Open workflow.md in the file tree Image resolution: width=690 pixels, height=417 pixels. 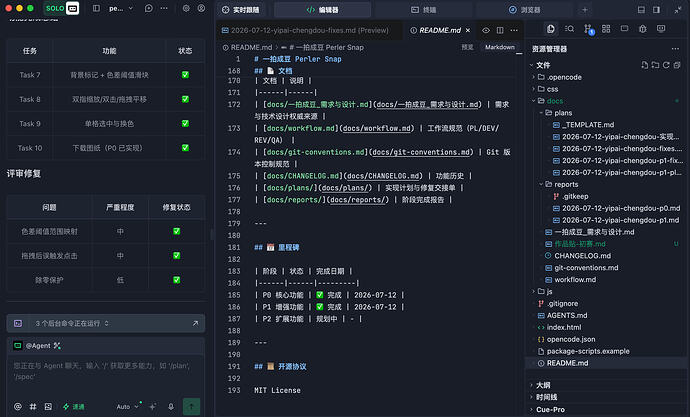pyautogui.click(x=575, y=279)
